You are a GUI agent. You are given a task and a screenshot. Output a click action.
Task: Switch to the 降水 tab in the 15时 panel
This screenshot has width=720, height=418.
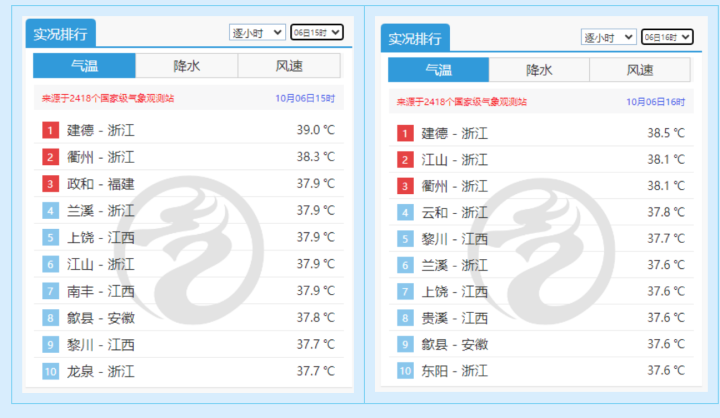click(x=187, y=66)
